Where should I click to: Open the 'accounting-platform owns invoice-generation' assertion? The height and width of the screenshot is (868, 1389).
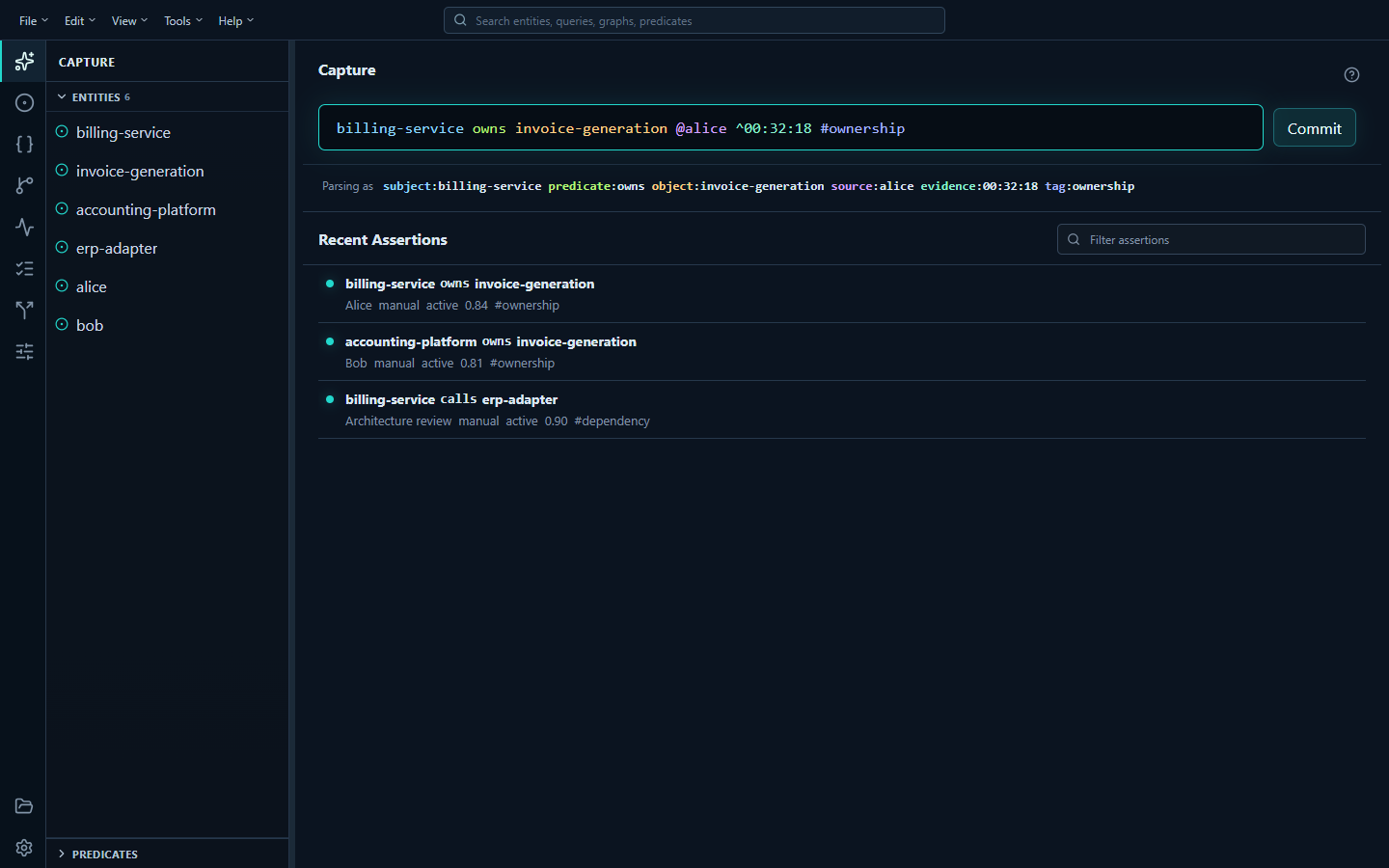click(x=842, y=352)
